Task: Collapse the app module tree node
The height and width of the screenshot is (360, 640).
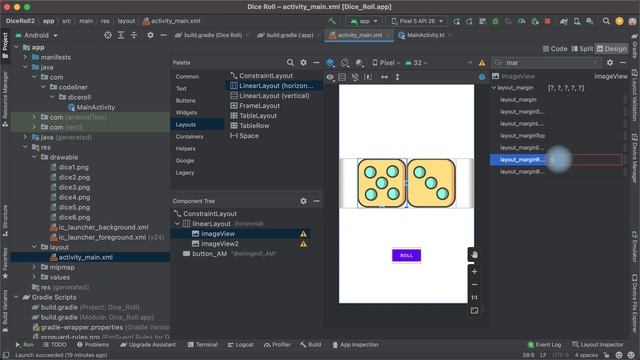Action: click(x=17, y=47)
